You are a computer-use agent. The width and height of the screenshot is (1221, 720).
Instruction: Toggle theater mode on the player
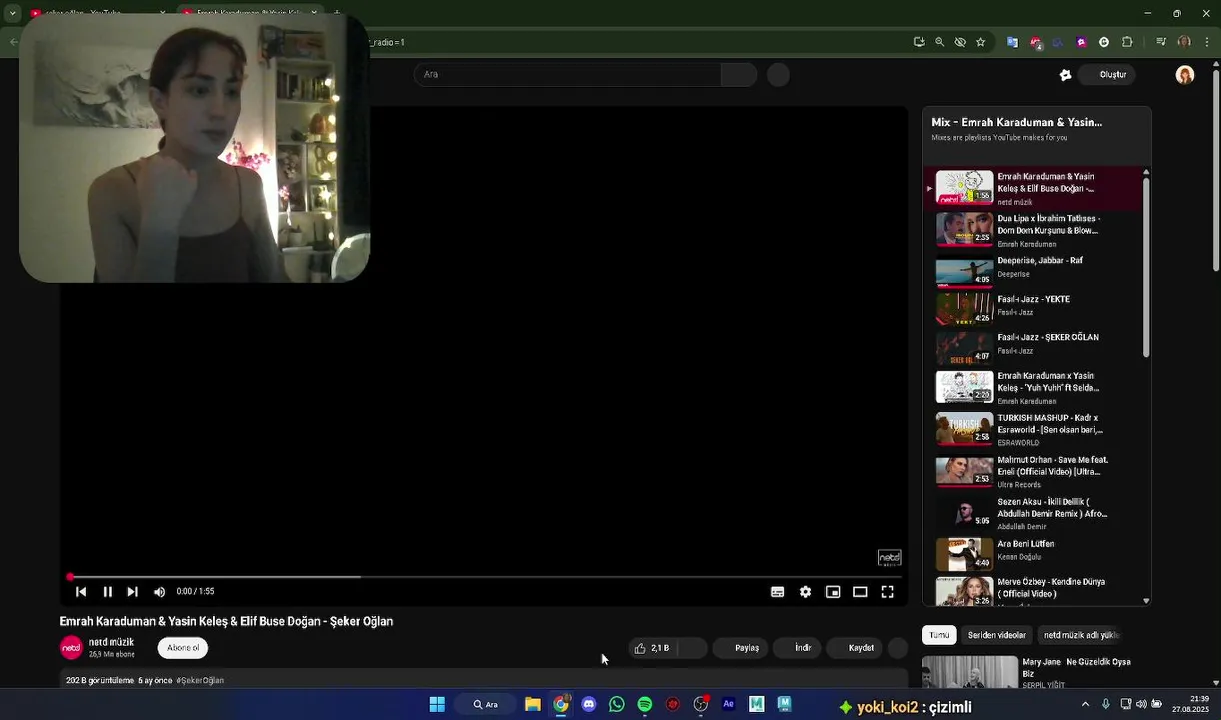coord(859,592)
